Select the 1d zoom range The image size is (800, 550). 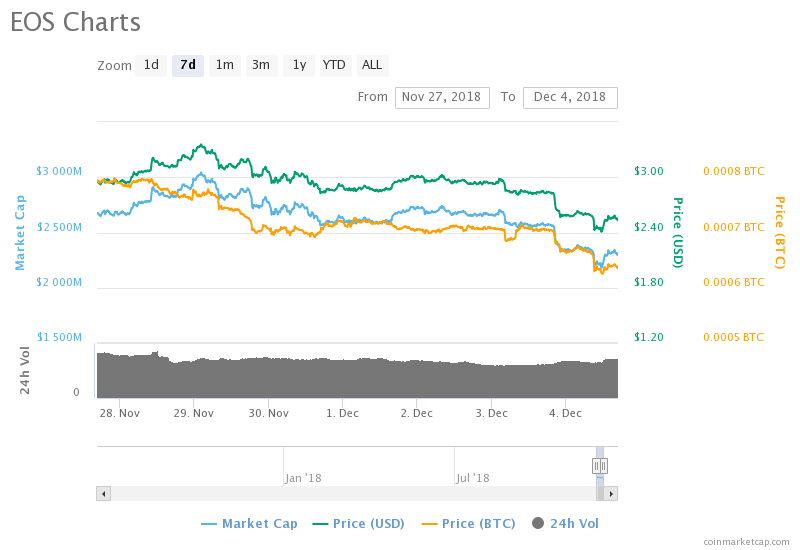pos(151,65)
